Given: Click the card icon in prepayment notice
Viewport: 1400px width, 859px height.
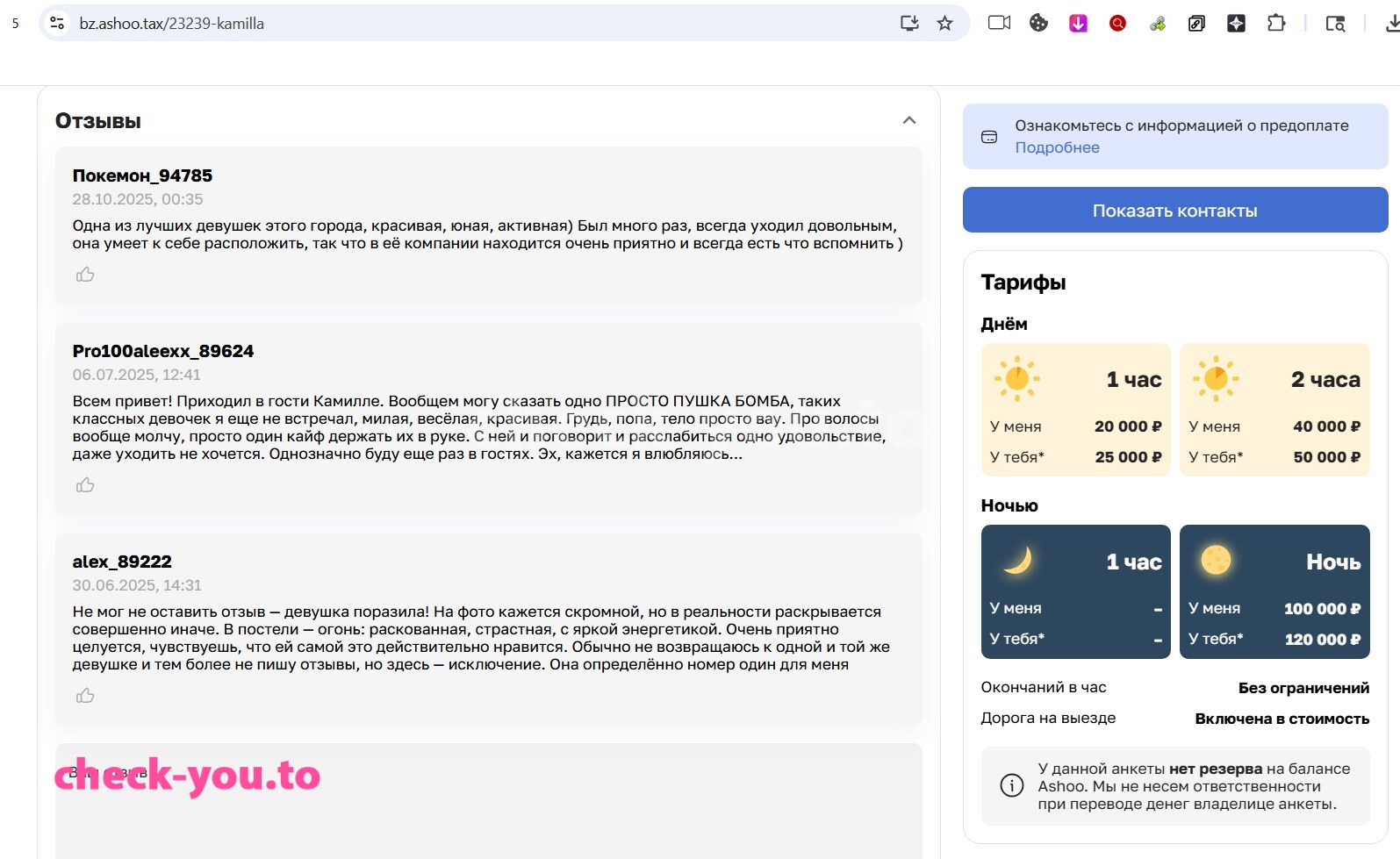Looking at the screenshot, I should (x=989, y=137).
